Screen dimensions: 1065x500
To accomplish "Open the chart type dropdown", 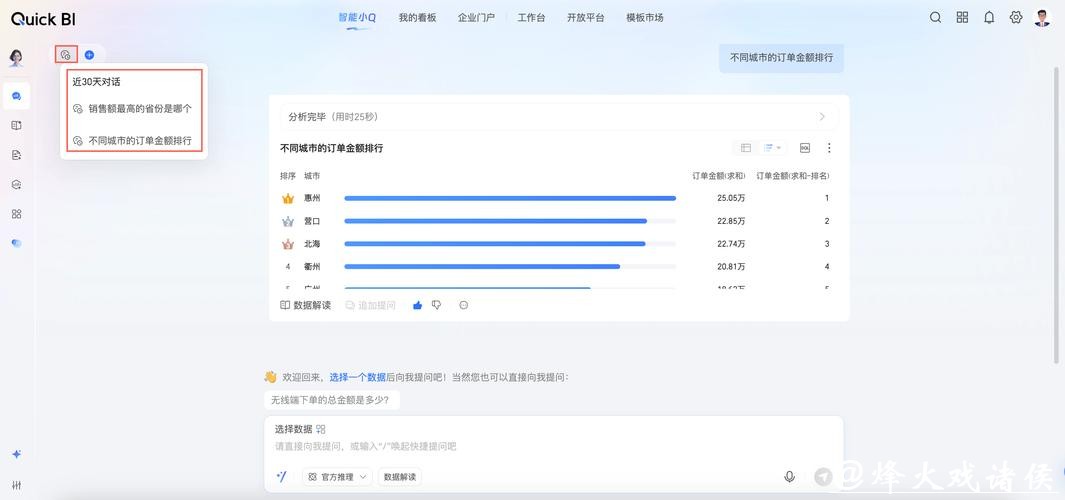I will tap(773, 148).
